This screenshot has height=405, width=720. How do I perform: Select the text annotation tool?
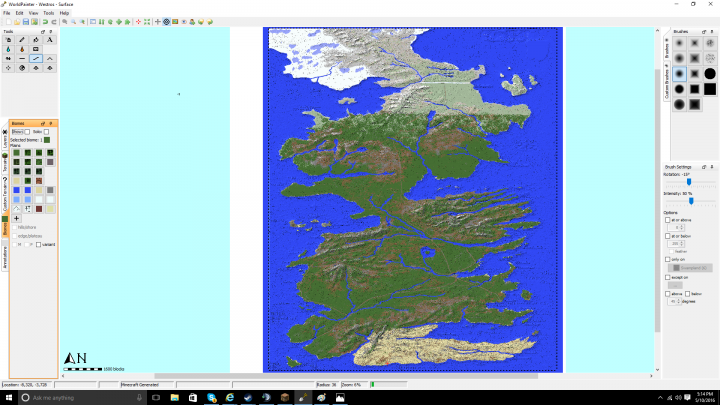coord(50,39)
